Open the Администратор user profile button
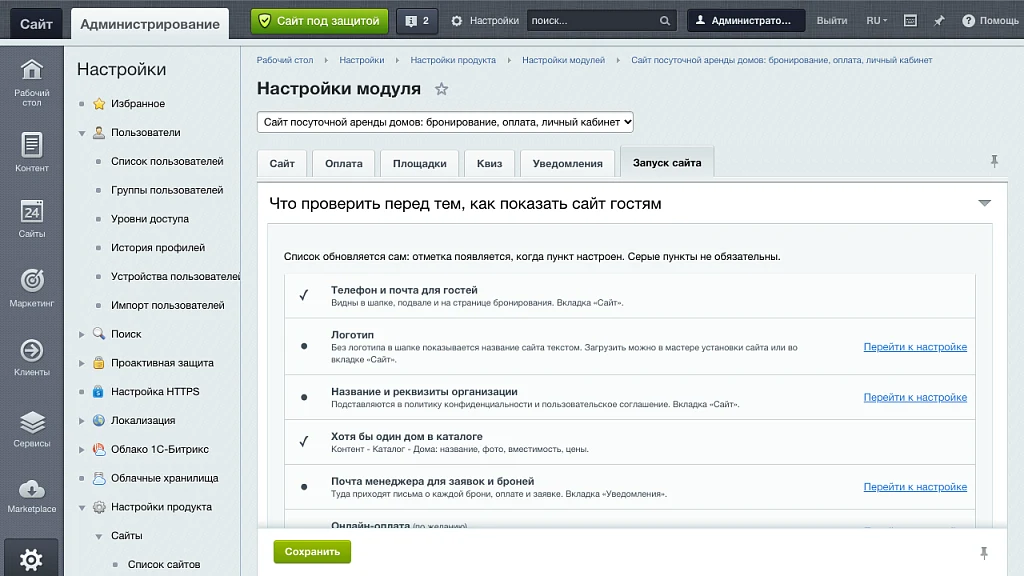The image size is (1024, 576). click(746, 21)
